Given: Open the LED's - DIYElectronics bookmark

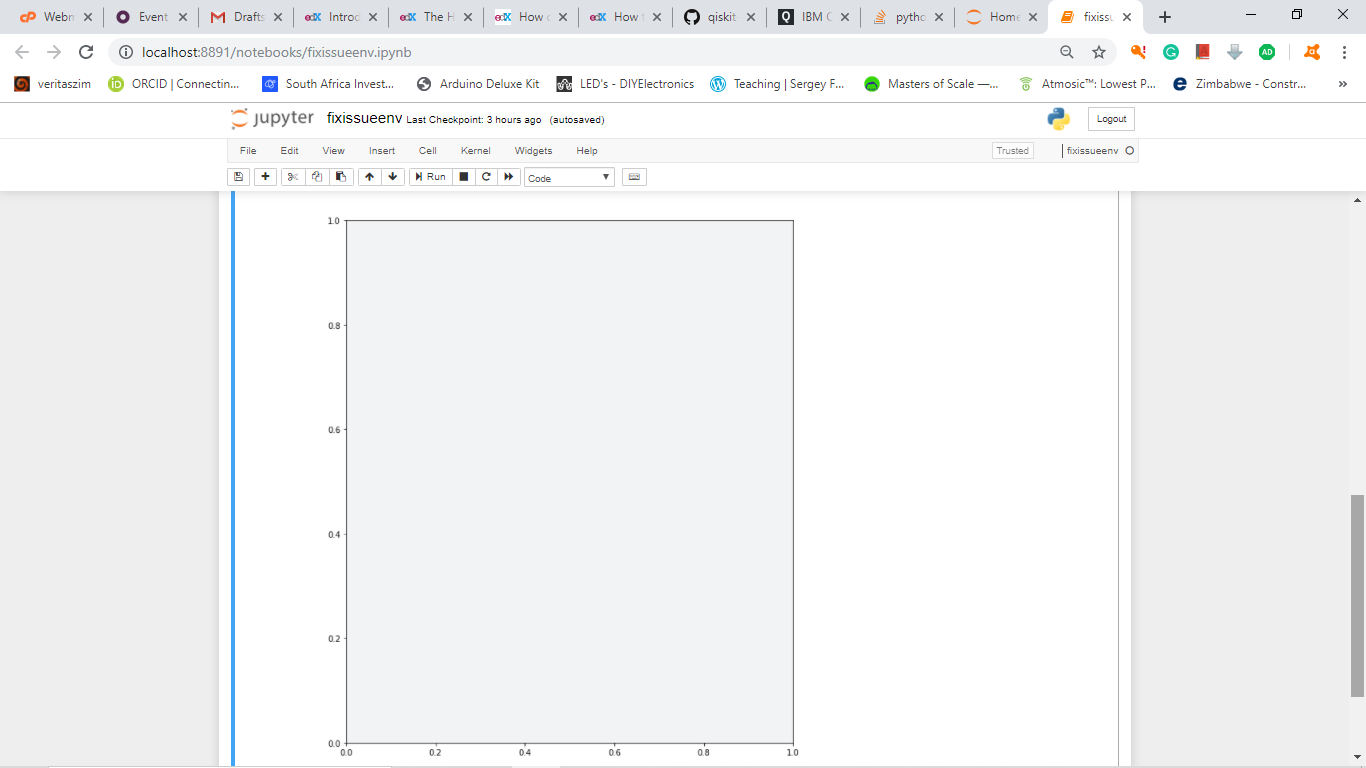Looking at the screenshot, I should pos(625,84).
